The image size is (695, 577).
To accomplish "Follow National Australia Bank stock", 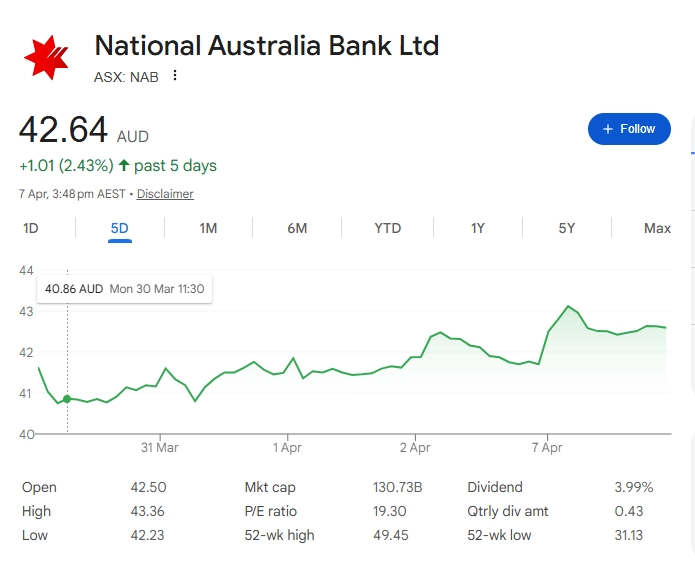I will 629,129.
